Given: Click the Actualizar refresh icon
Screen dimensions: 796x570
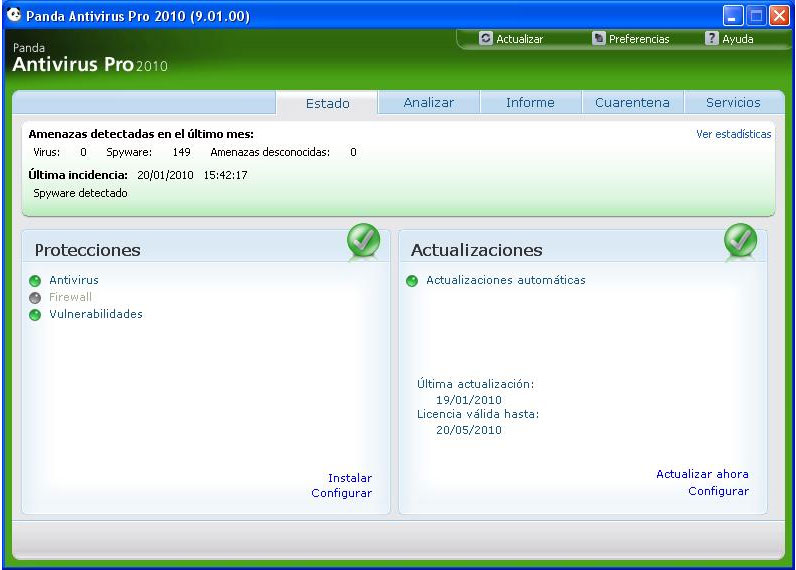Looking at the screenshot, I should coord(486,39).
